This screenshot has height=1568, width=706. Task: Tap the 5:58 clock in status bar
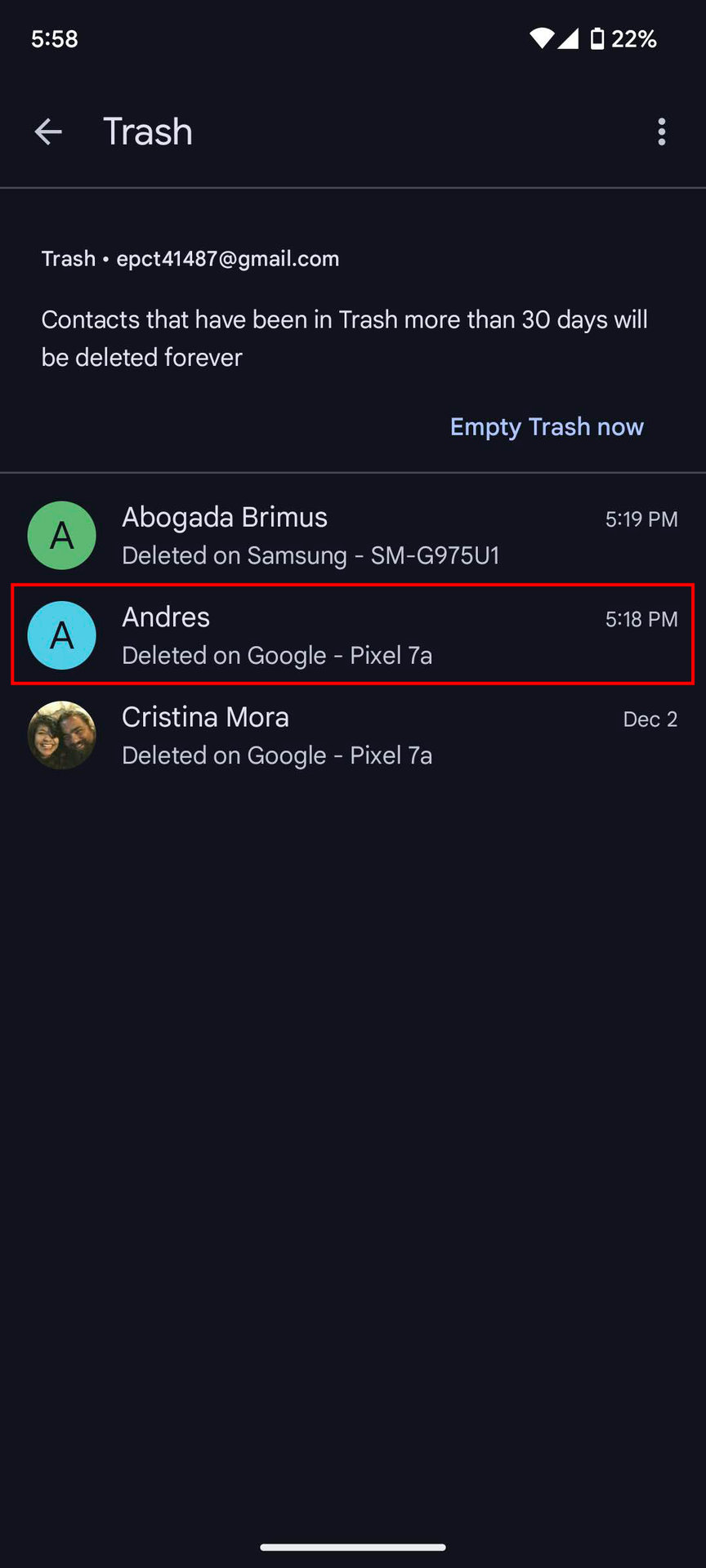tap(55, 39)
